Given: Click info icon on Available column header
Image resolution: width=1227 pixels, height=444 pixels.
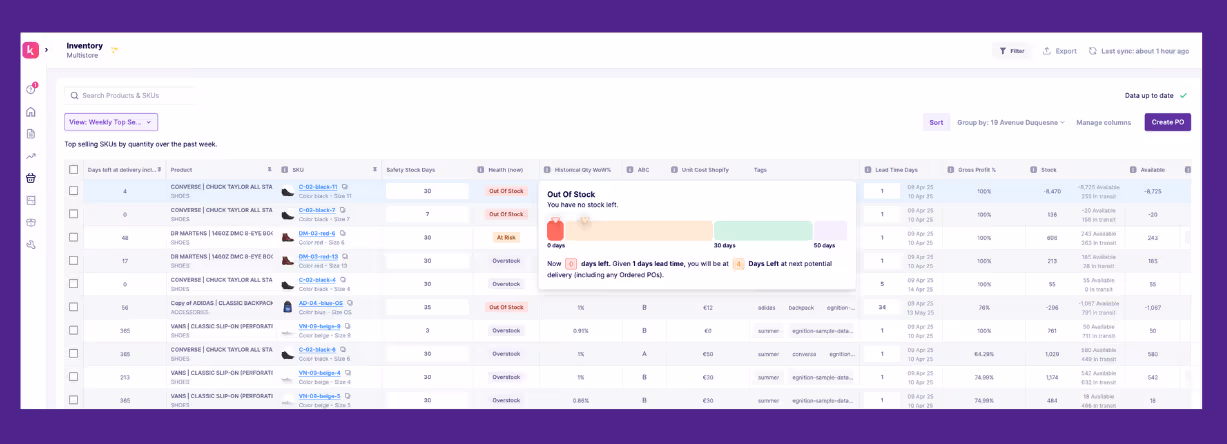Looking at the screenshot, I should click(x=1133, y=169).
